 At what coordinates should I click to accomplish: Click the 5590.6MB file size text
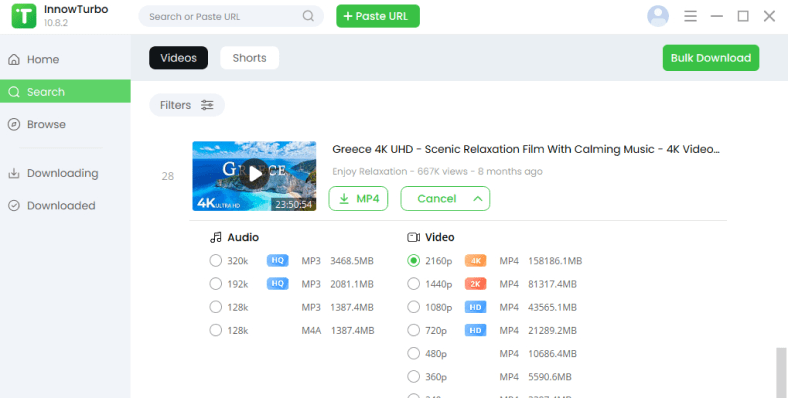click(550, 376)
